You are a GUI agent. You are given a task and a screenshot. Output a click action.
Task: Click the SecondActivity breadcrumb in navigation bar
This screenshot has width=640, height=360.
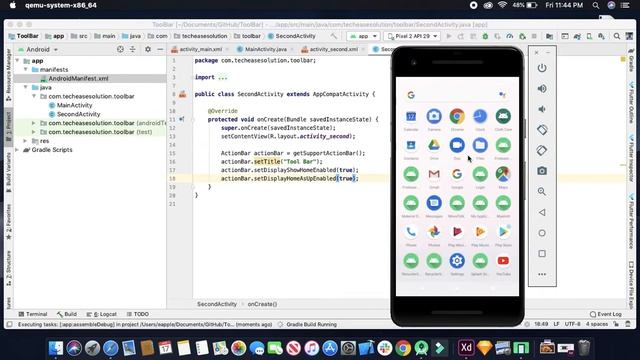291,36
